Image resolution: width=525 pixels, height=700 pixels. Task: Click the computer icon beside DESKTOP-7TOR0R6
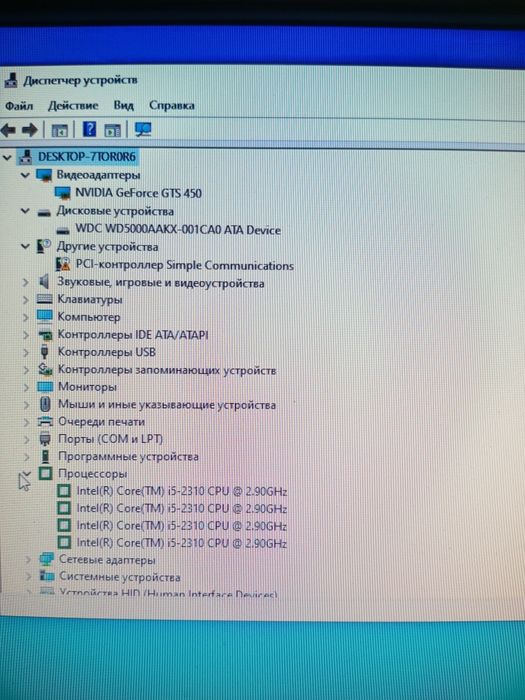coord(25,157)
